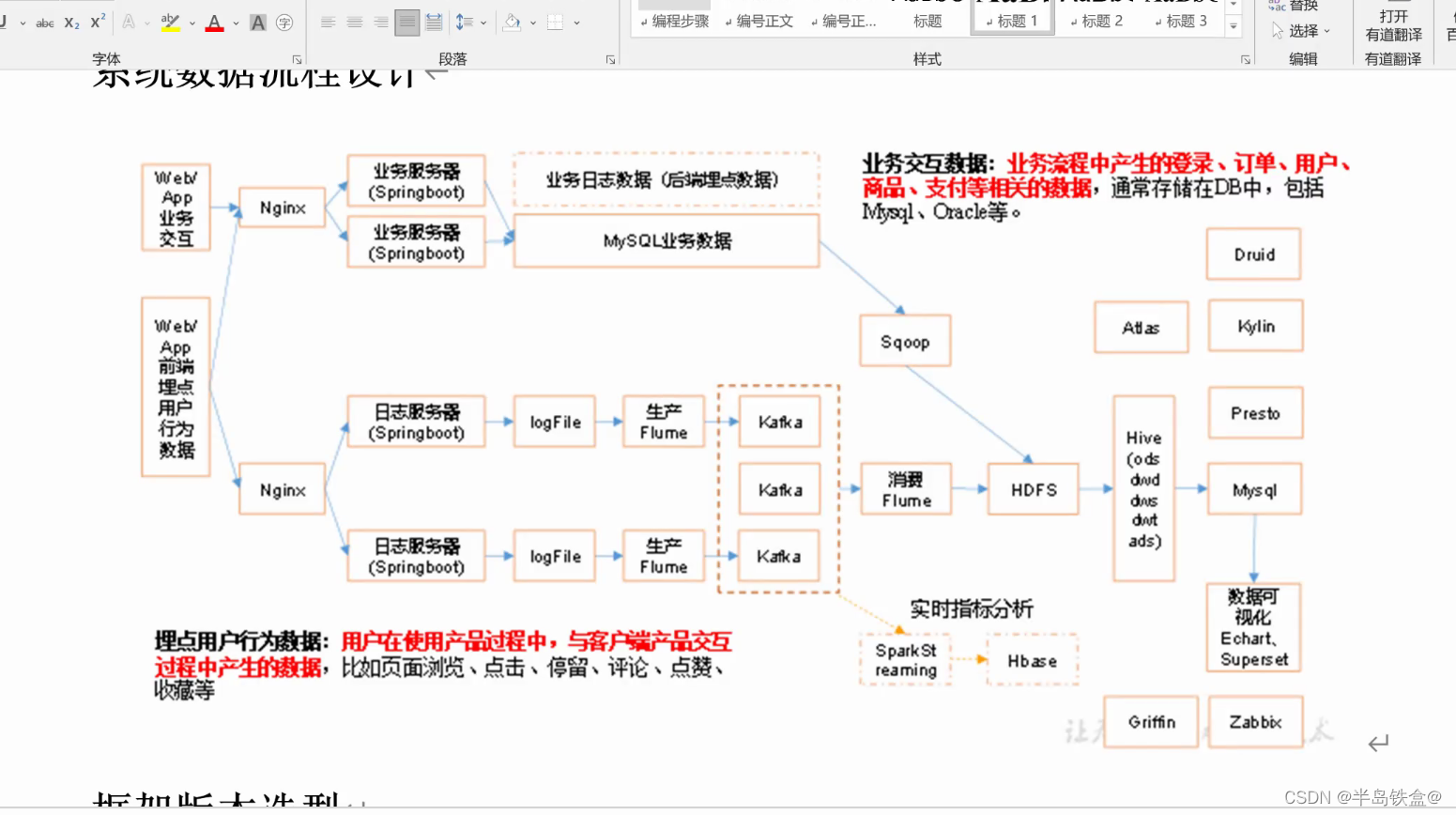
Task: Click the 消费 Flume box
Action: click(x=906, y=489)
